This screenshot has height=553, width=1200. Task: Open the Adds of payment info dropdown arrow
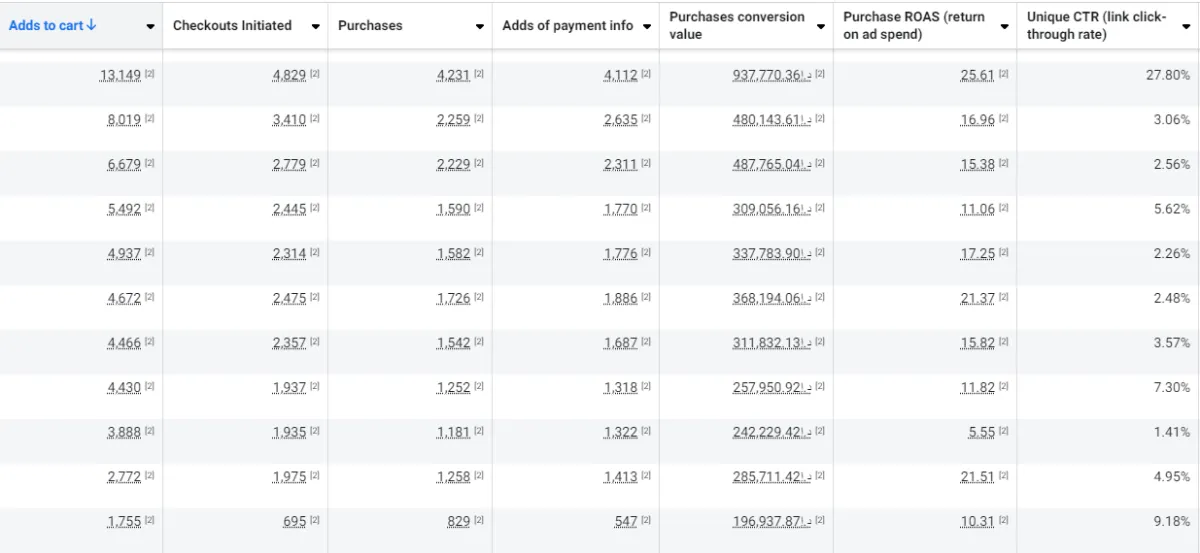pyautogui.click(x=646, y=27)
